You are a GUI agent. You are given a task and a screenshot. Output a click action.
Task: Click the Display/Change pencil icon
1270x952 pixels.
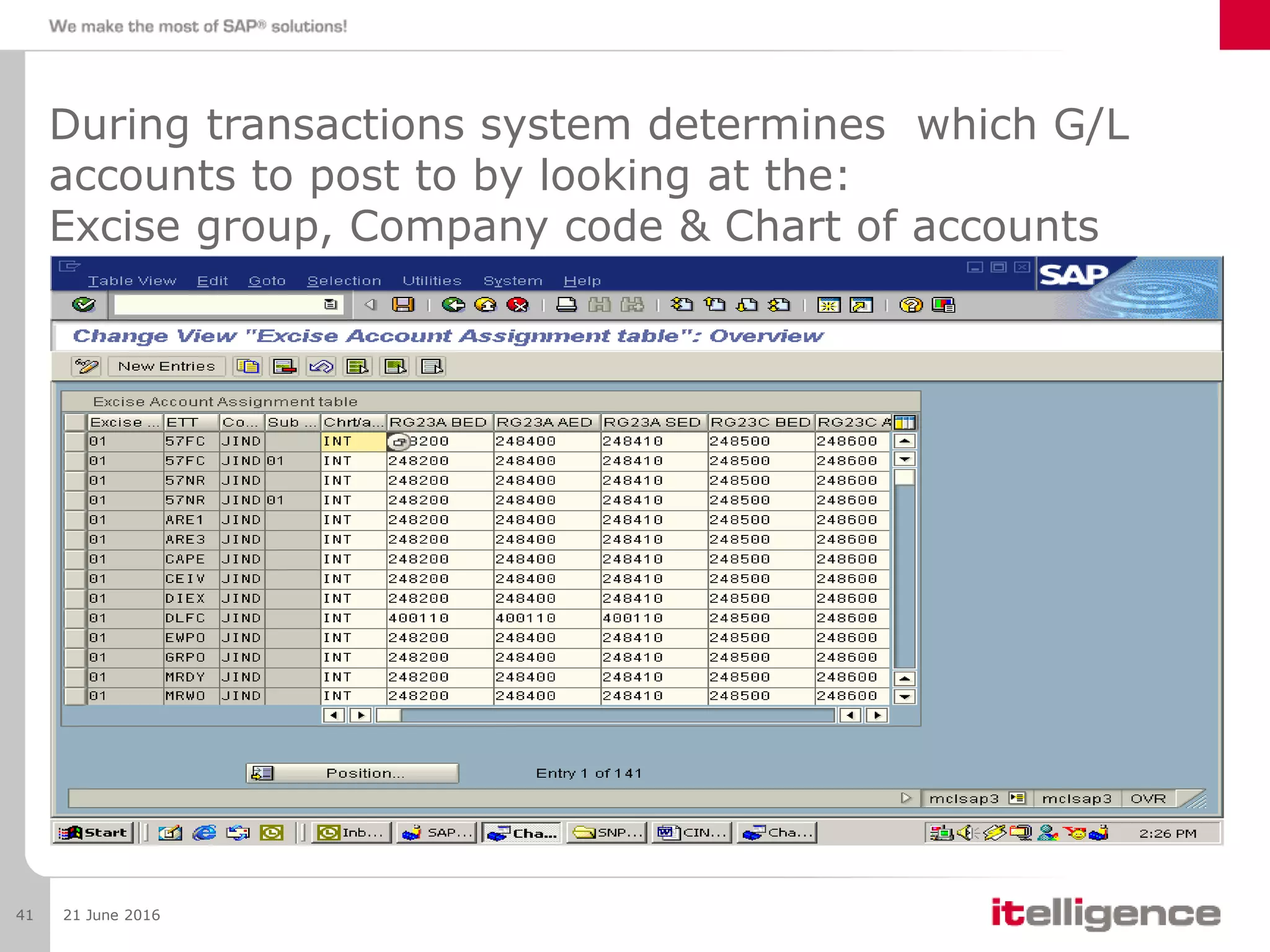[86, 366]
